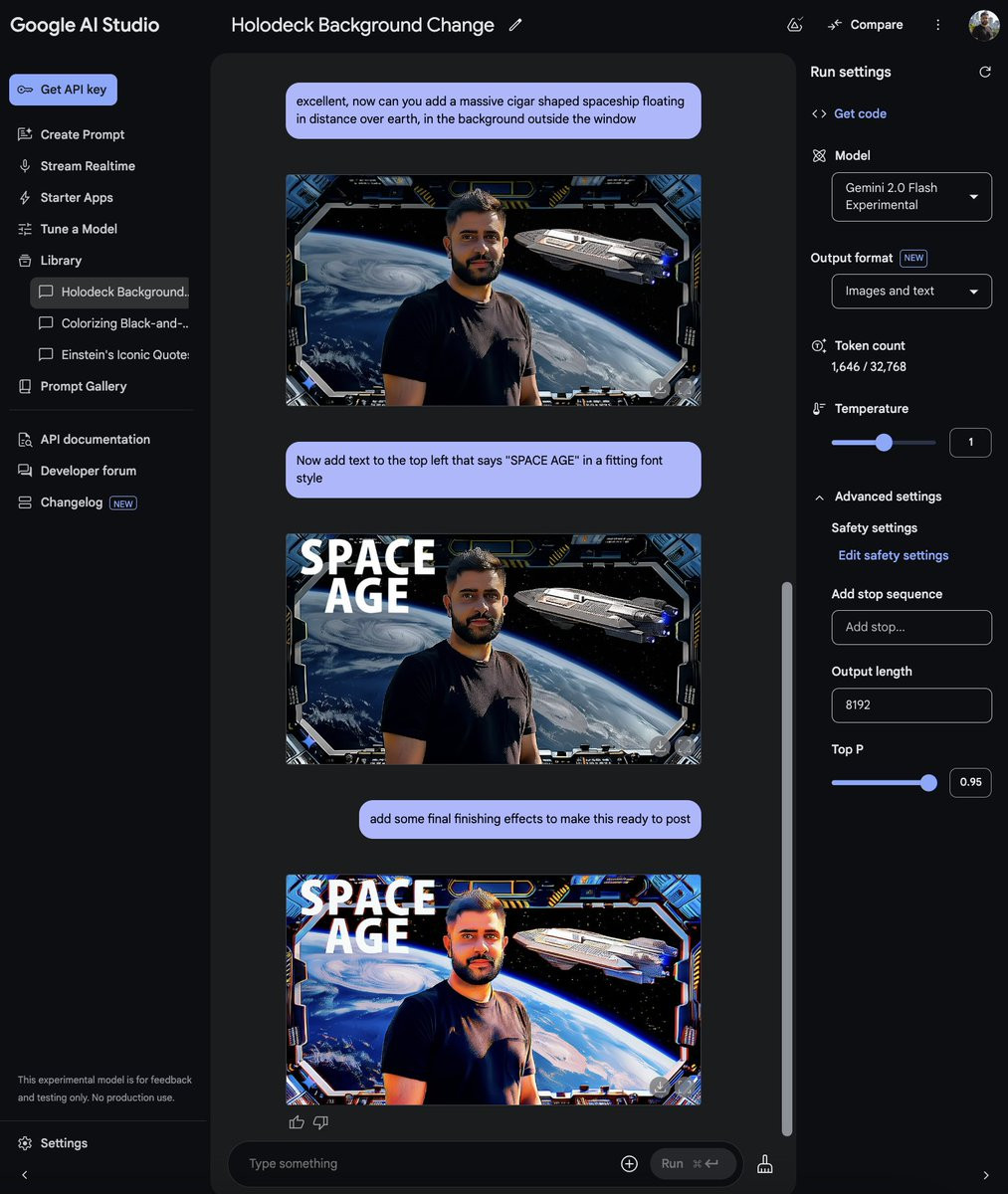
Task: Open the Model dropdown Gemini 2.0 Flash Experimental
Action: (x=911, y=196)
